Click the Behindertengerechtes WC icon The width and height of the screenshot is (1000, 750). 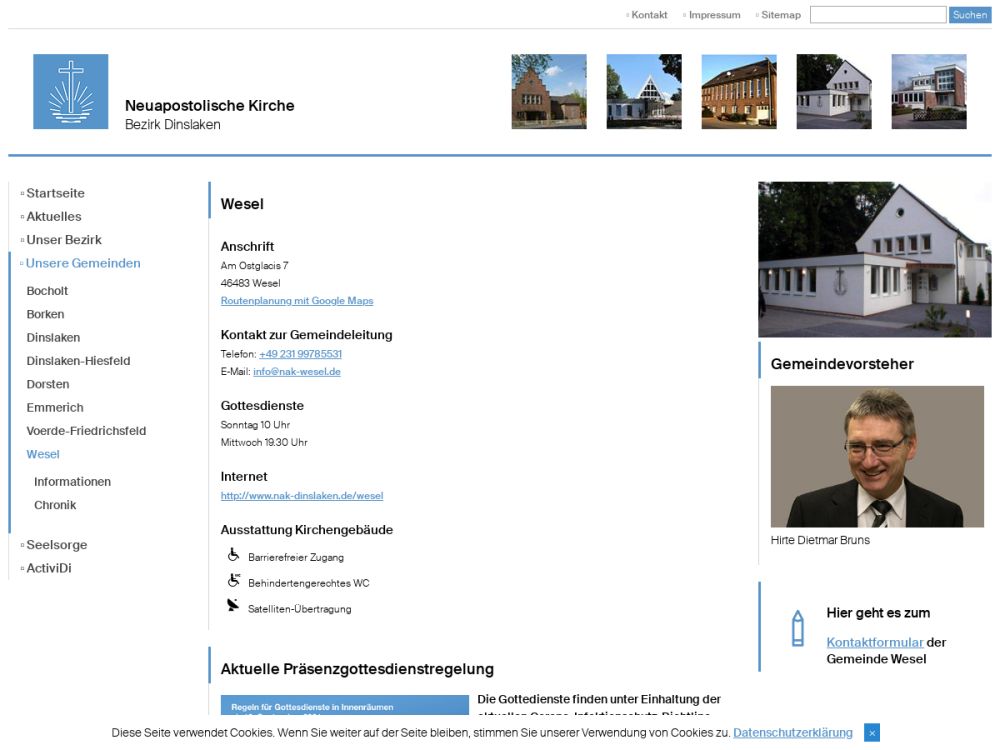(233, 581)
